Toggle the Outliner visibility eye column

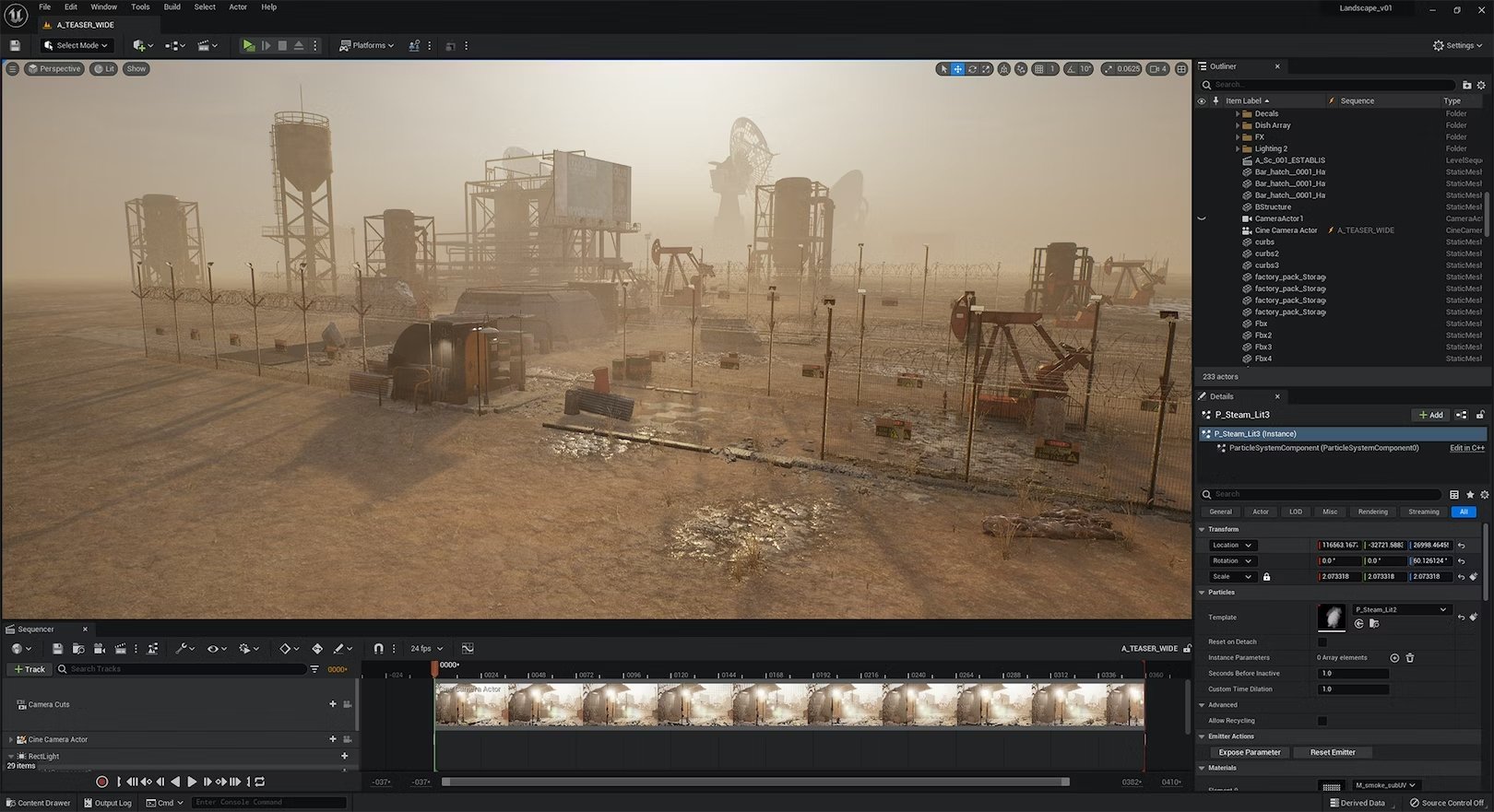click(x=1202, y=101)
